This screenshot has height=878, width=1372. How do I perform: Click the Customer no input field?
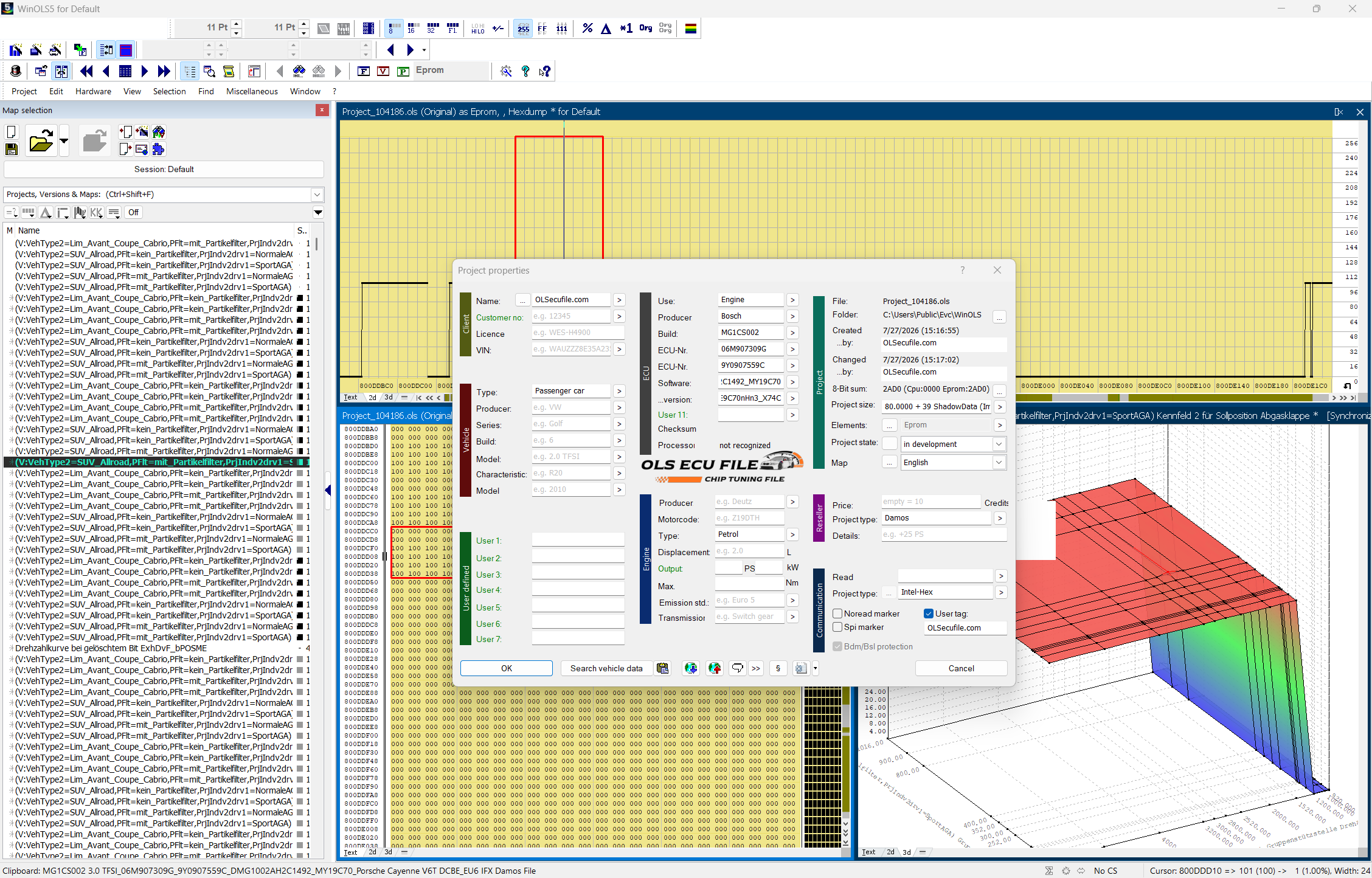(571, 316)
